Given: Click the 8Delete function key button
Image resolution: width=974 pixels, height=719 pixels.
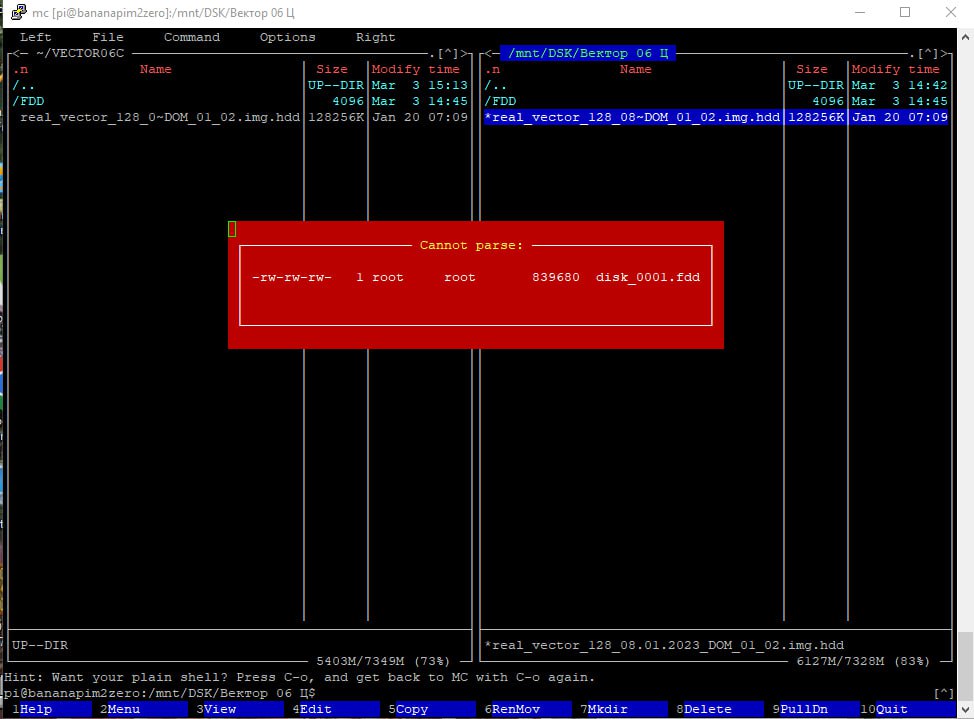Looking at the screenshot, I should 708,709.
